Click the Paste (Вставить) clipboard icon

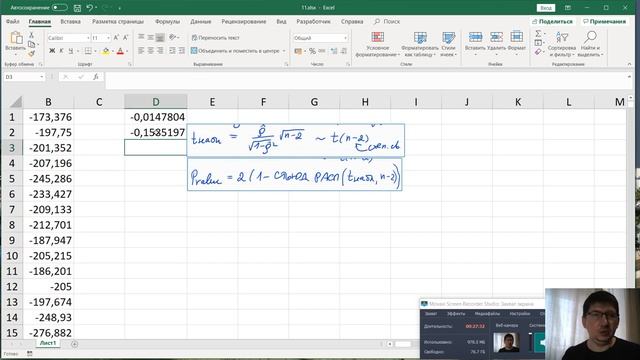[x=16, y=38]
